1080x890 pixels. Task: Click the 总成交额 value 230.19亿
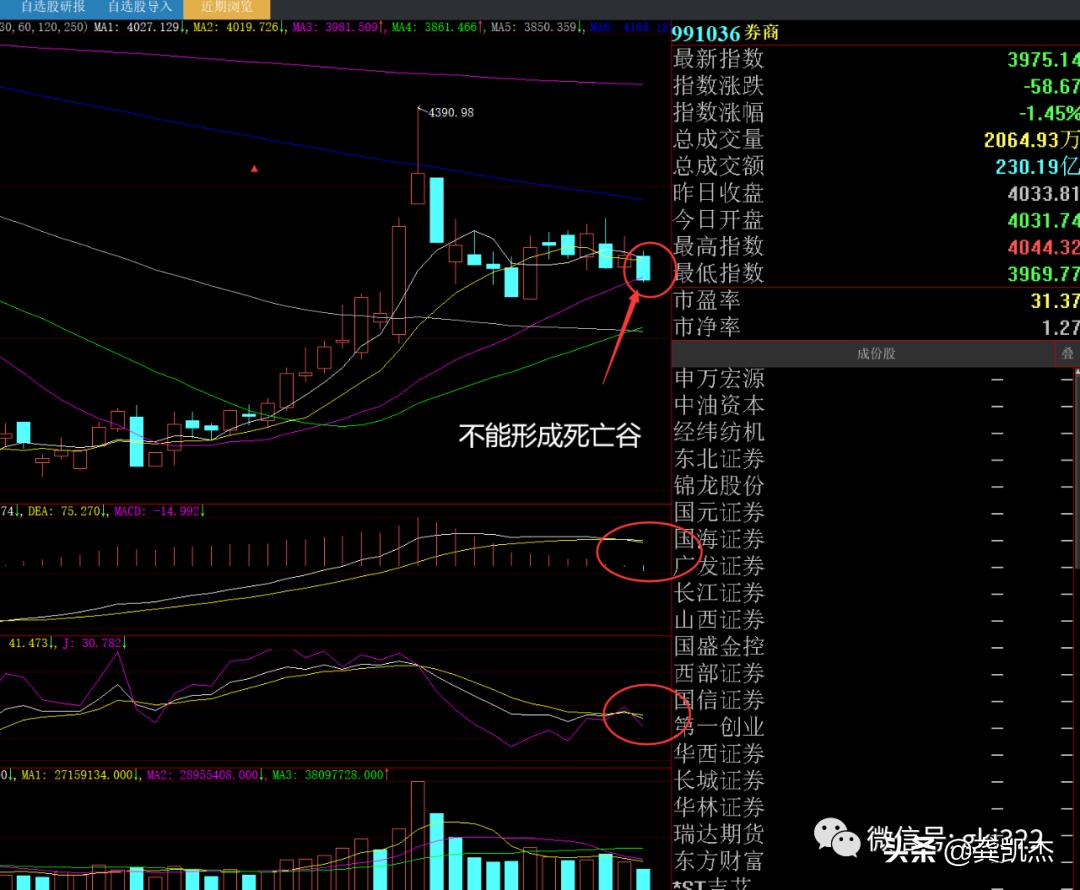[1037, 167]
